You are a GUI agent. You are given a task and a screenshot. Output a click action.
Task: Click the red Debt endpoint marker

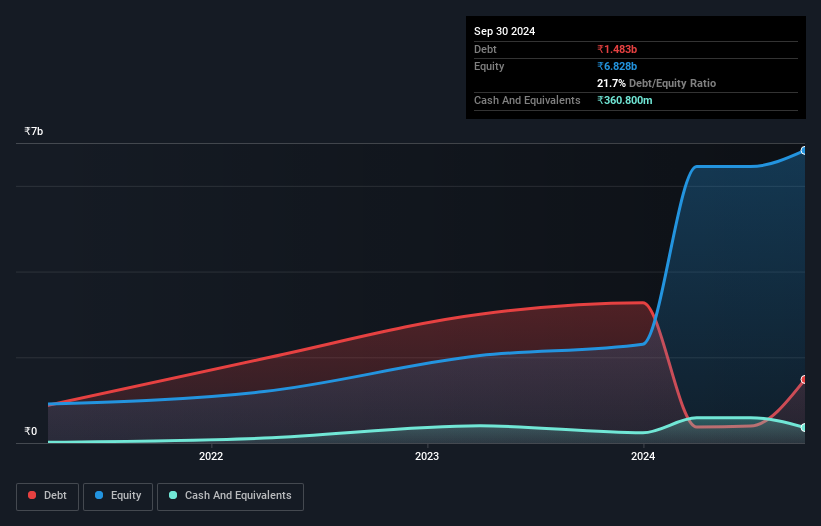tap(804, 379)
